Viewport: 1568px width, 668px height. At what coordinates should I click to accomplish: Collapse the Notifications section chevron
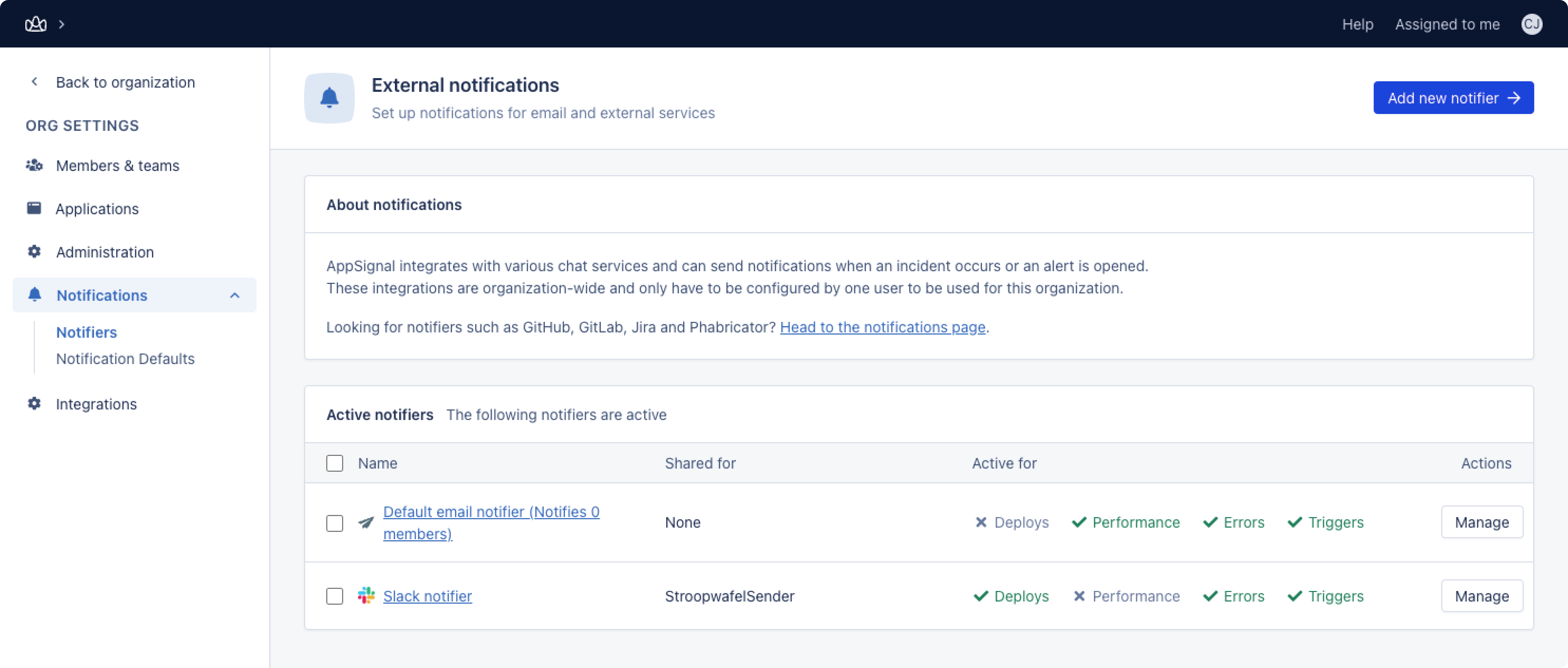tap(235, 295)
